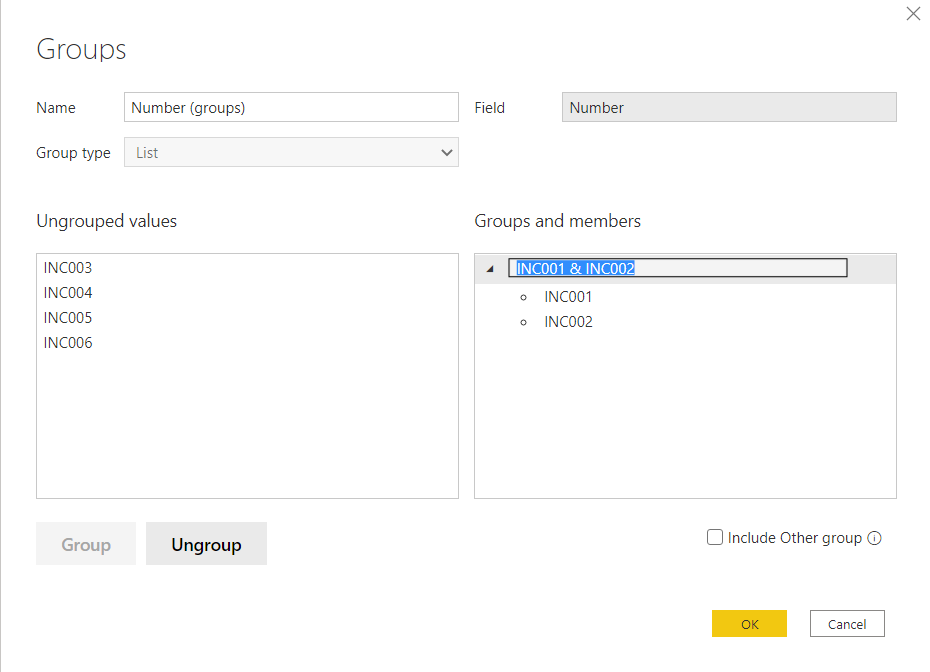The image size is (930, 672).
Task: Dismiss dialog using Cancel button
Action: pos(847,623)
